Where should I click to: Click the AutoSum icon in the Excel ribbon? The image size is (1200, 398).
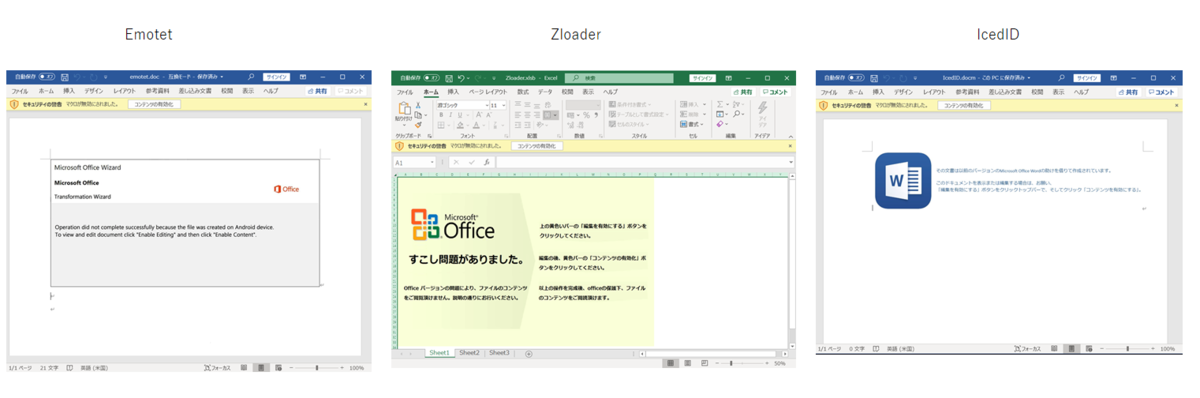click(720, 104)
